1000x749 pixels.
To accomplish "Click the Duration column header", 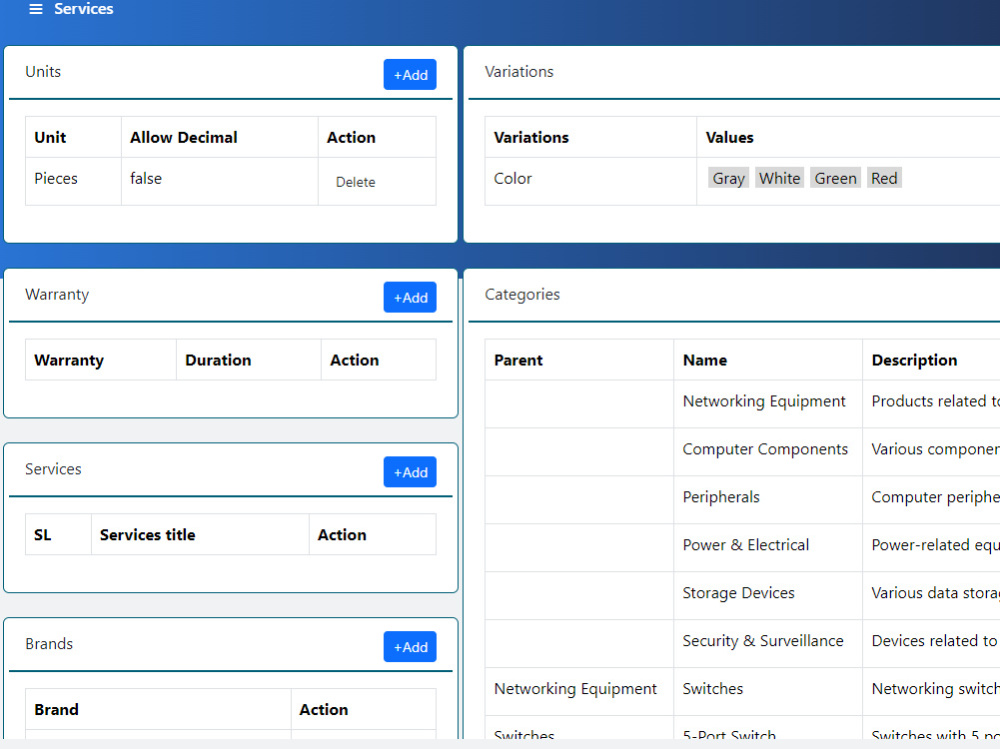I will 249,360.
